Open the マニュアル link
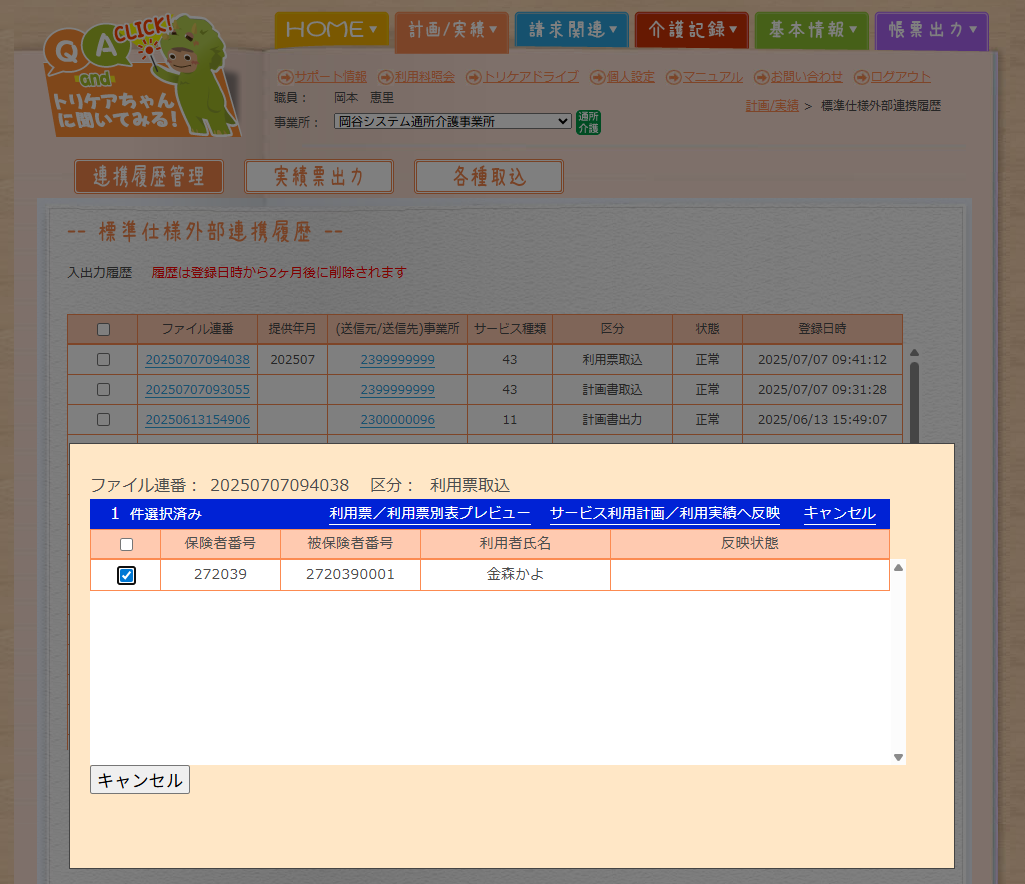 [713, 77]
